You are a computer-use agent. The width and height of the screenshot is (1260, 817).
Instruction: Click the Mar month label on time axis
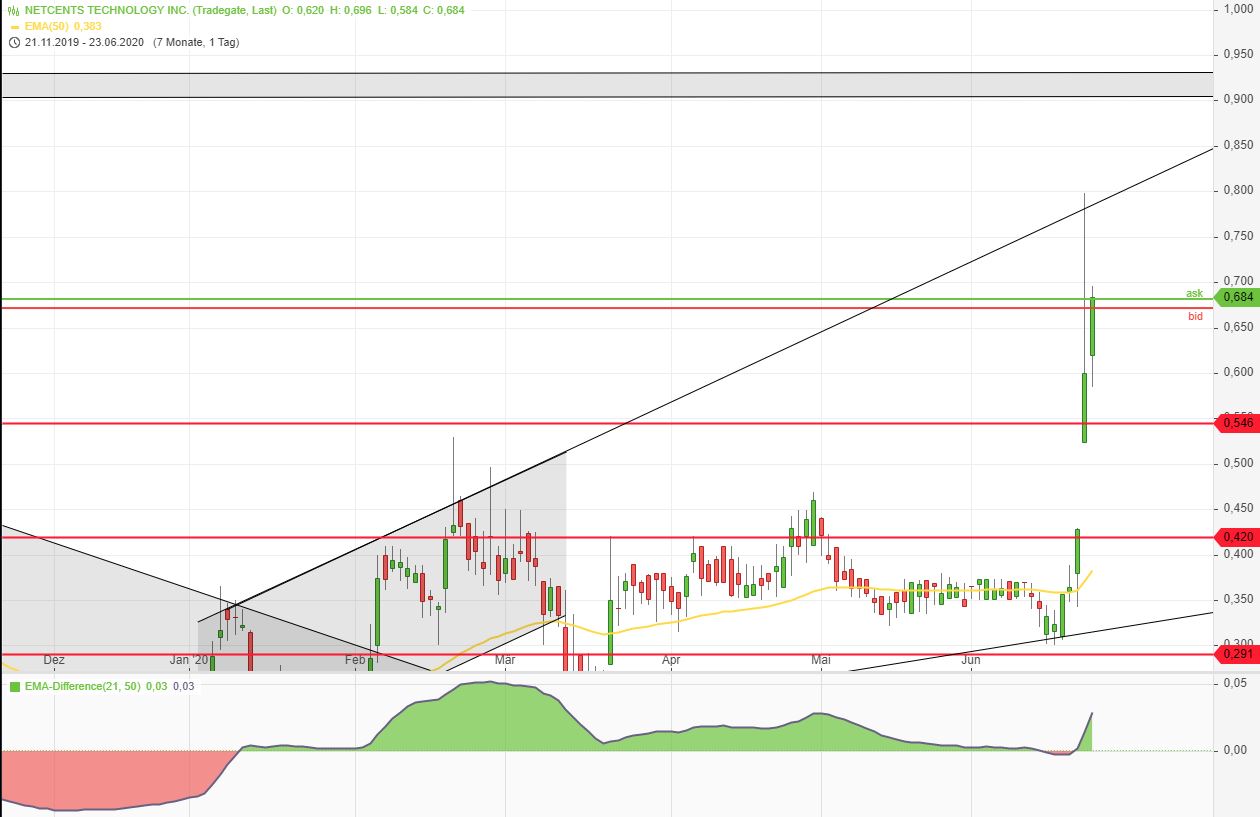click(x=504, y=660)
